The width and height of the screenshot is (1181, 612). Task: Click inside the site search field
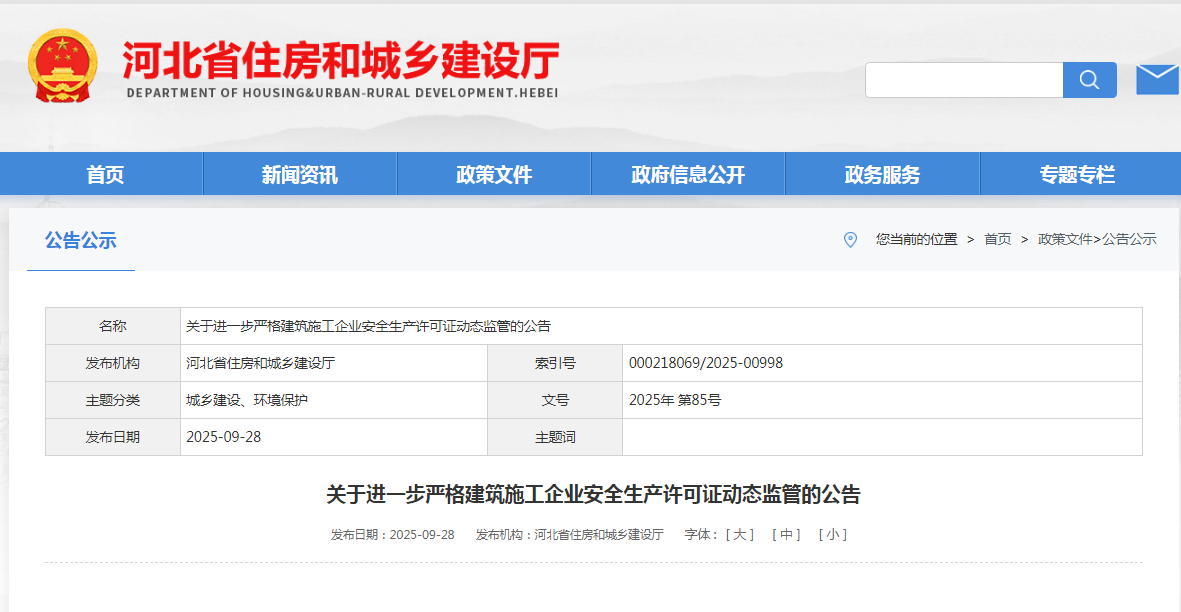963,80
